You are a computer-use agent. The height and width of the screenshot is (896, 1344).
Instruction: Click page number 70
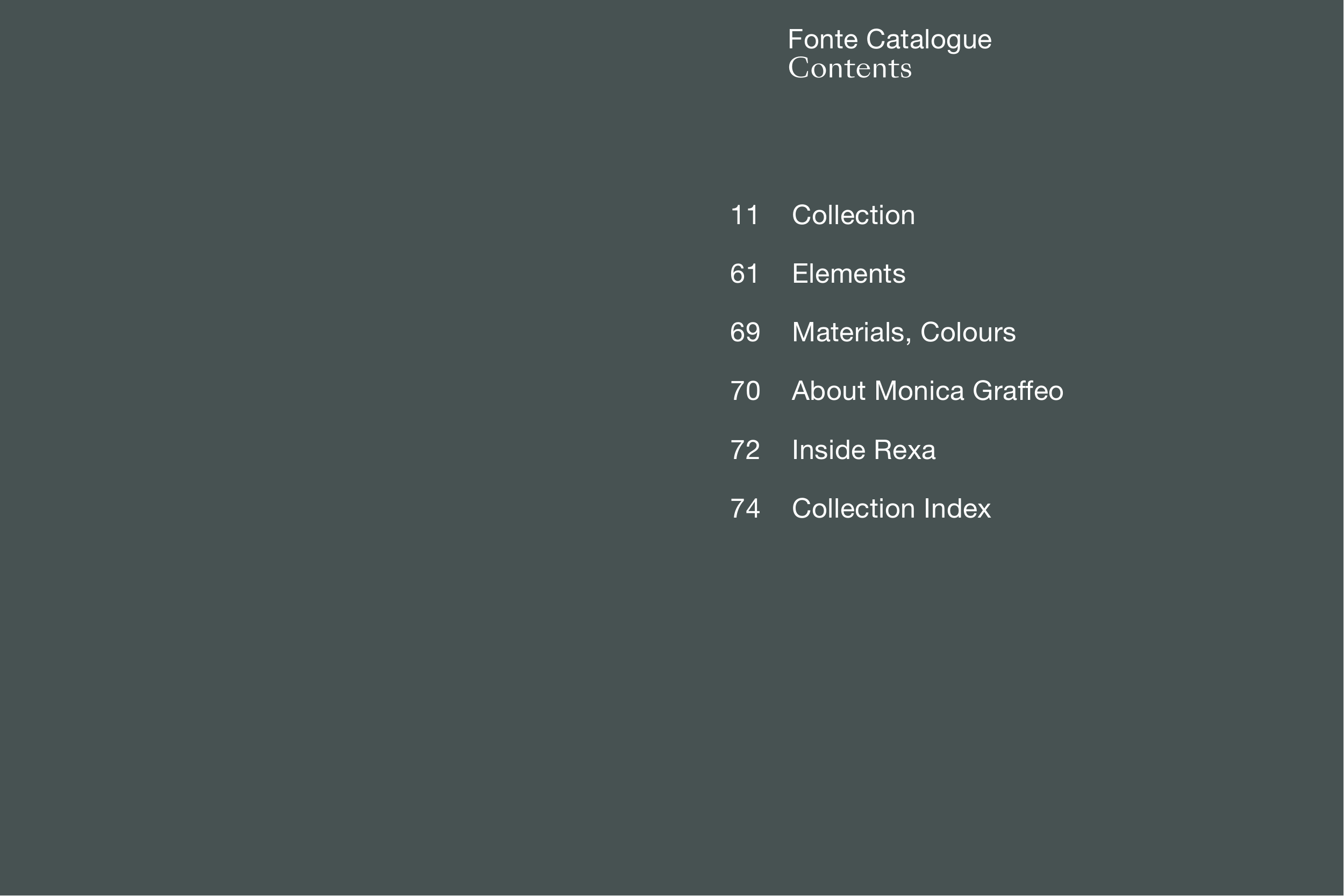click(745, 391)
